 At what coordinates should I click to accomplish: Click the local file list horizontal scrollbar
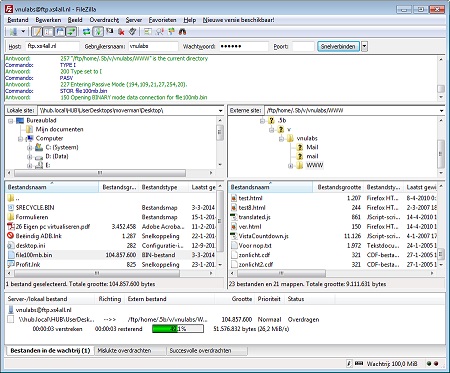[97, 273]
